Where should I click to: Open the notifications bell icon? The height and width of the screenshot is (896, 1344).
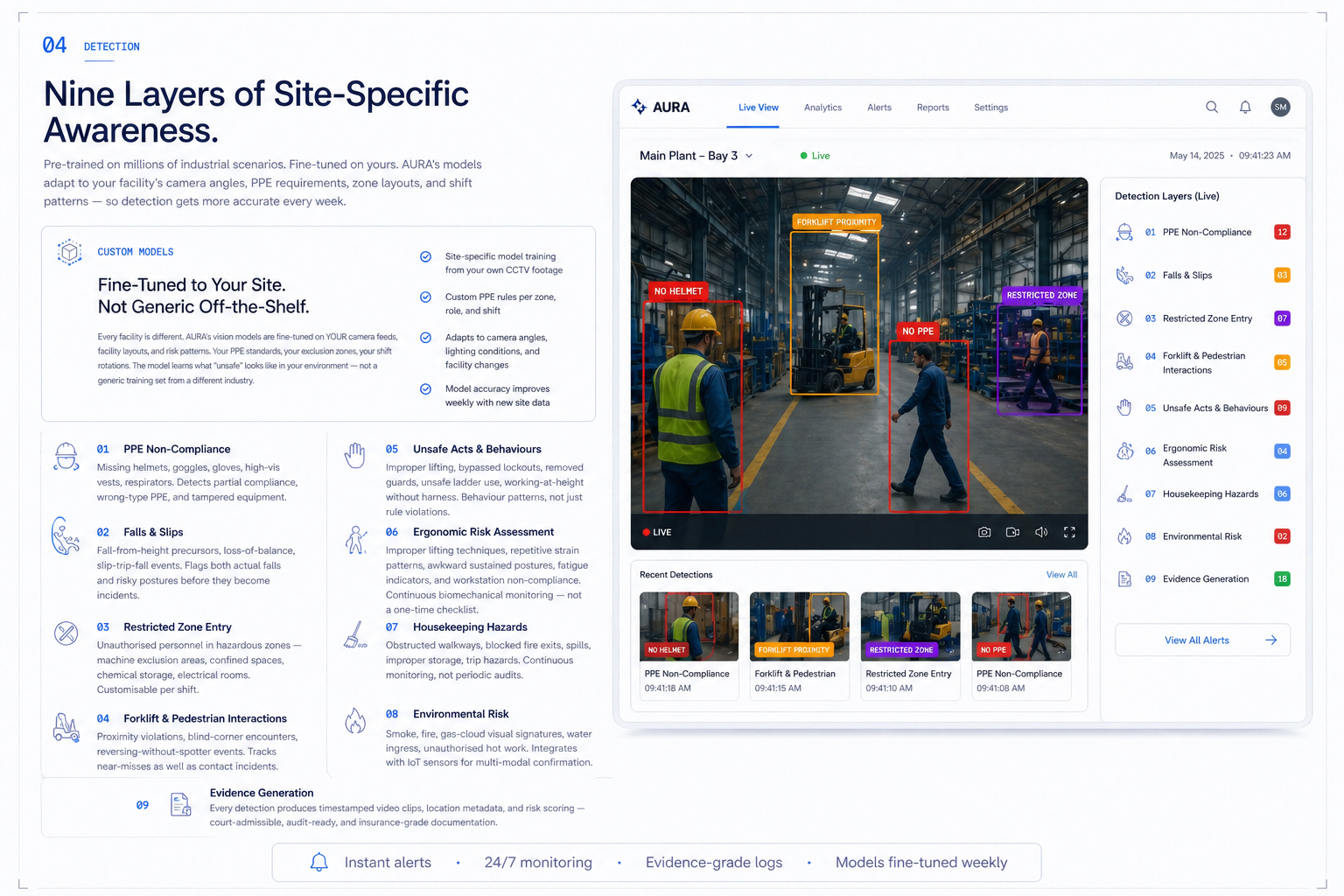coord(1245,107)
